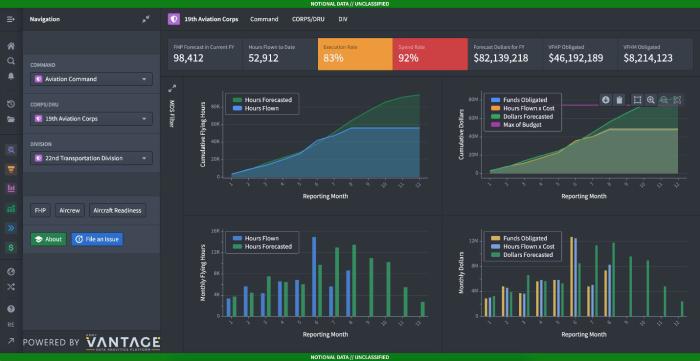700x361 pixels.
Task: Open the blue double-chevron app icon
Action: pyautogui.click(x=11, y=228)
